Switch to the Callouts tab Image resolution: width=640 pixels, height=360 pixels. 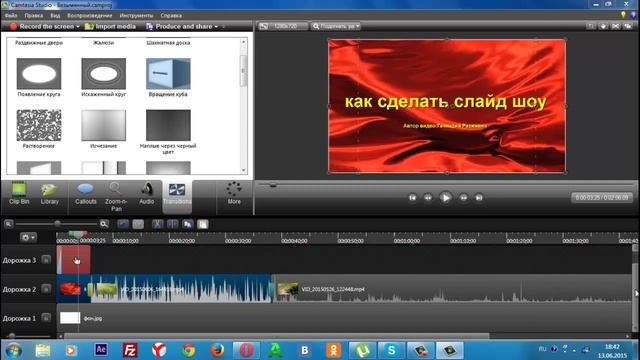click(85, 194)
